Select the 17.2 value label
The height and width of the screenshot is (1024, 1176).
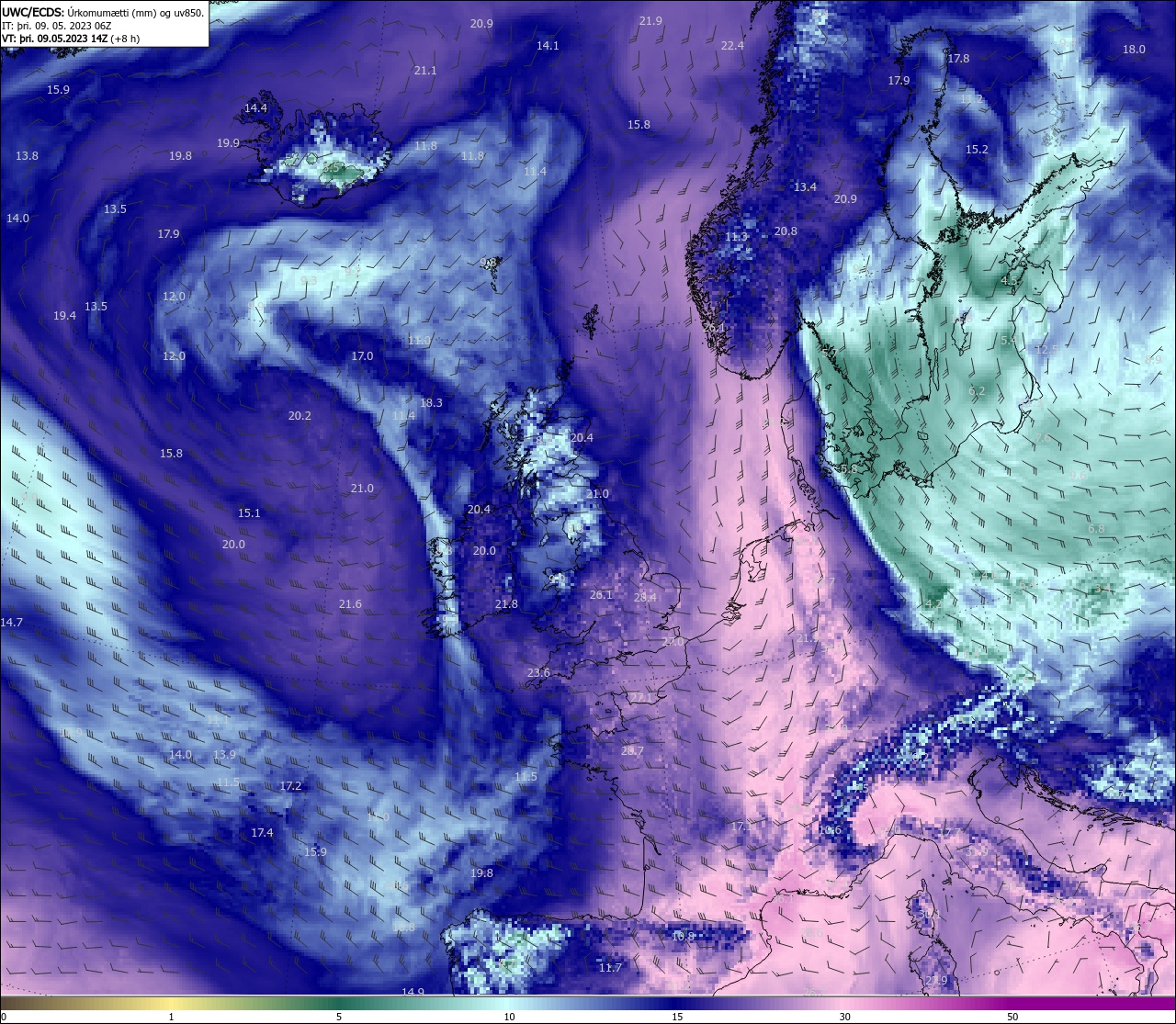tap(290, 785)
